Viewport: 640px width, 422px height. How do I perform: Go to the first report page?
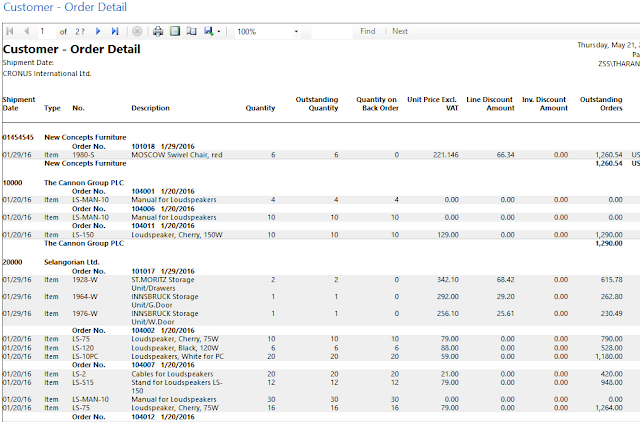(x=11, y=32)
